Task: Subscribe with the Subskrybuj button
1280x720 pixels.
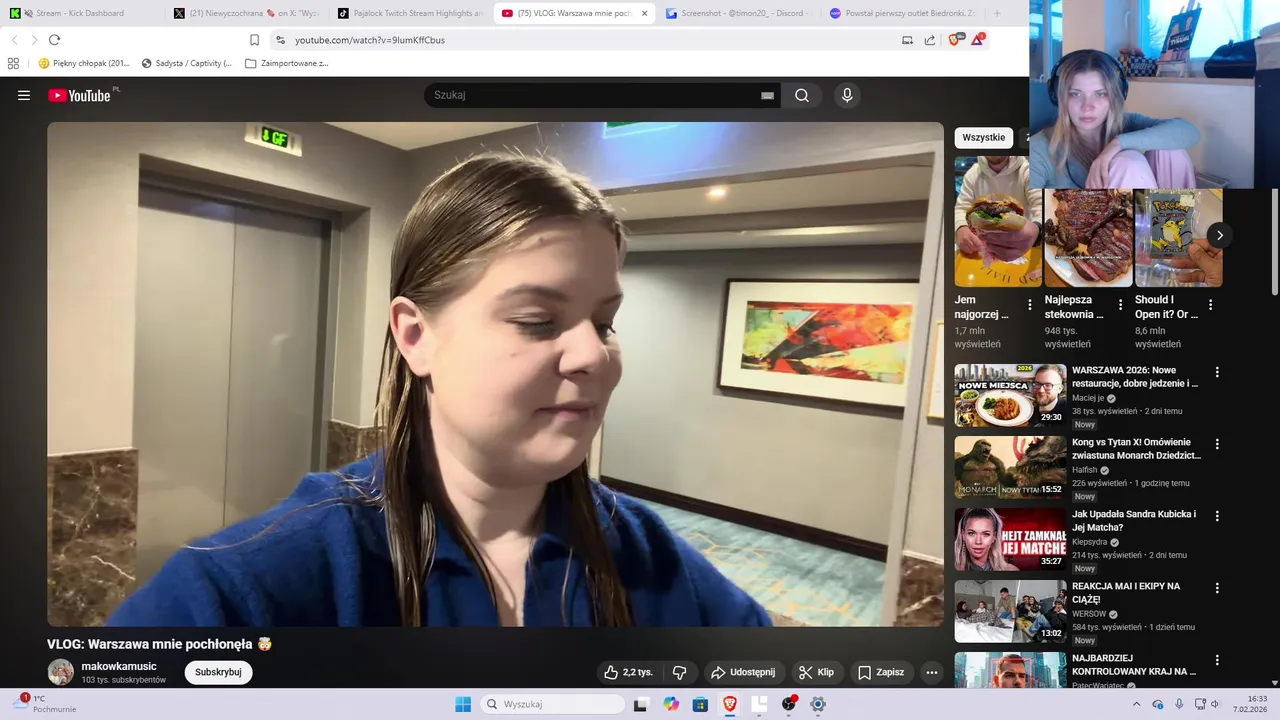Action: pyautogui.click(x=218, y=672)
